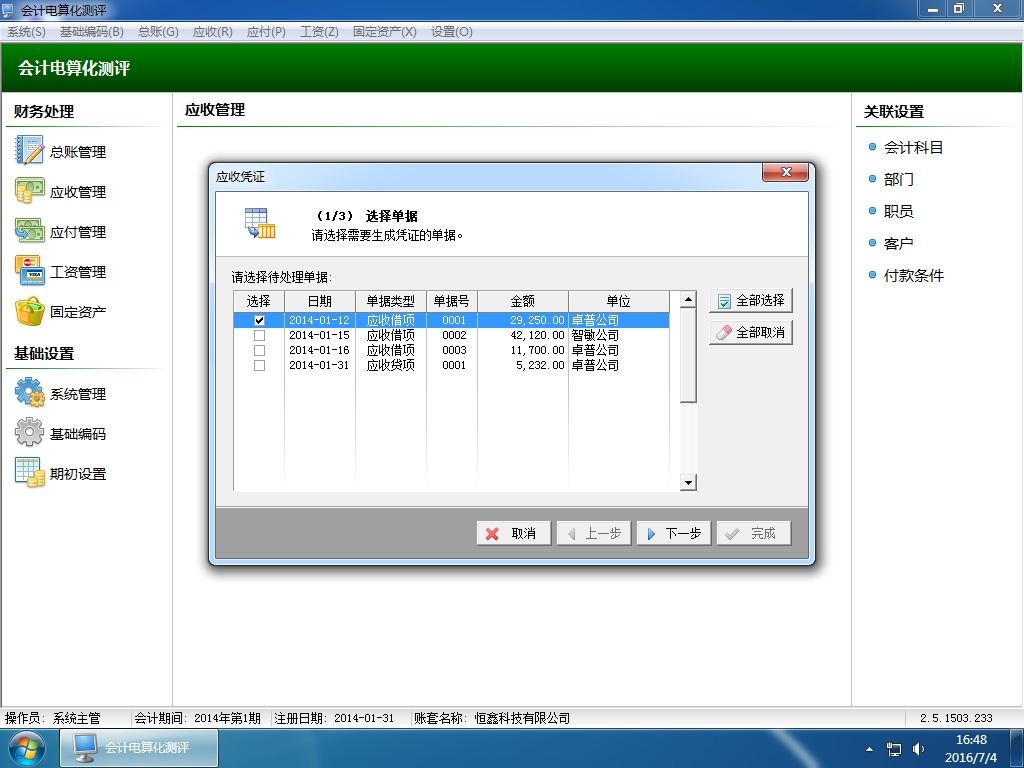Open the 部门 link
This screenshot has height=768, width=1024.
pos(899,179)
